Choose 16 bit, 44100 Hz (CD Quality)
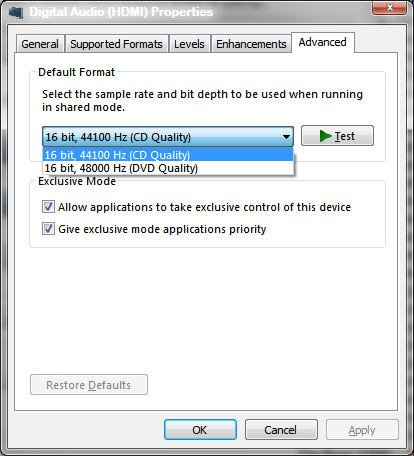The image size is (414, 456). coord(168,155)
